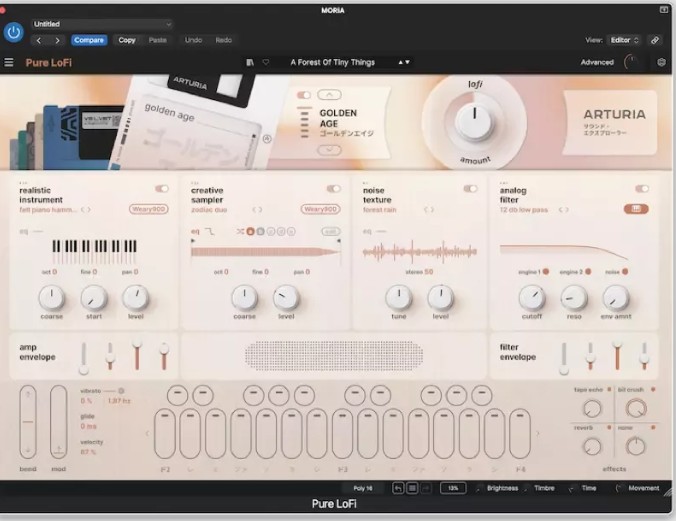The image size is (676, 521).
Task: Go to next preset with right arrow
Action: [57, 40]
